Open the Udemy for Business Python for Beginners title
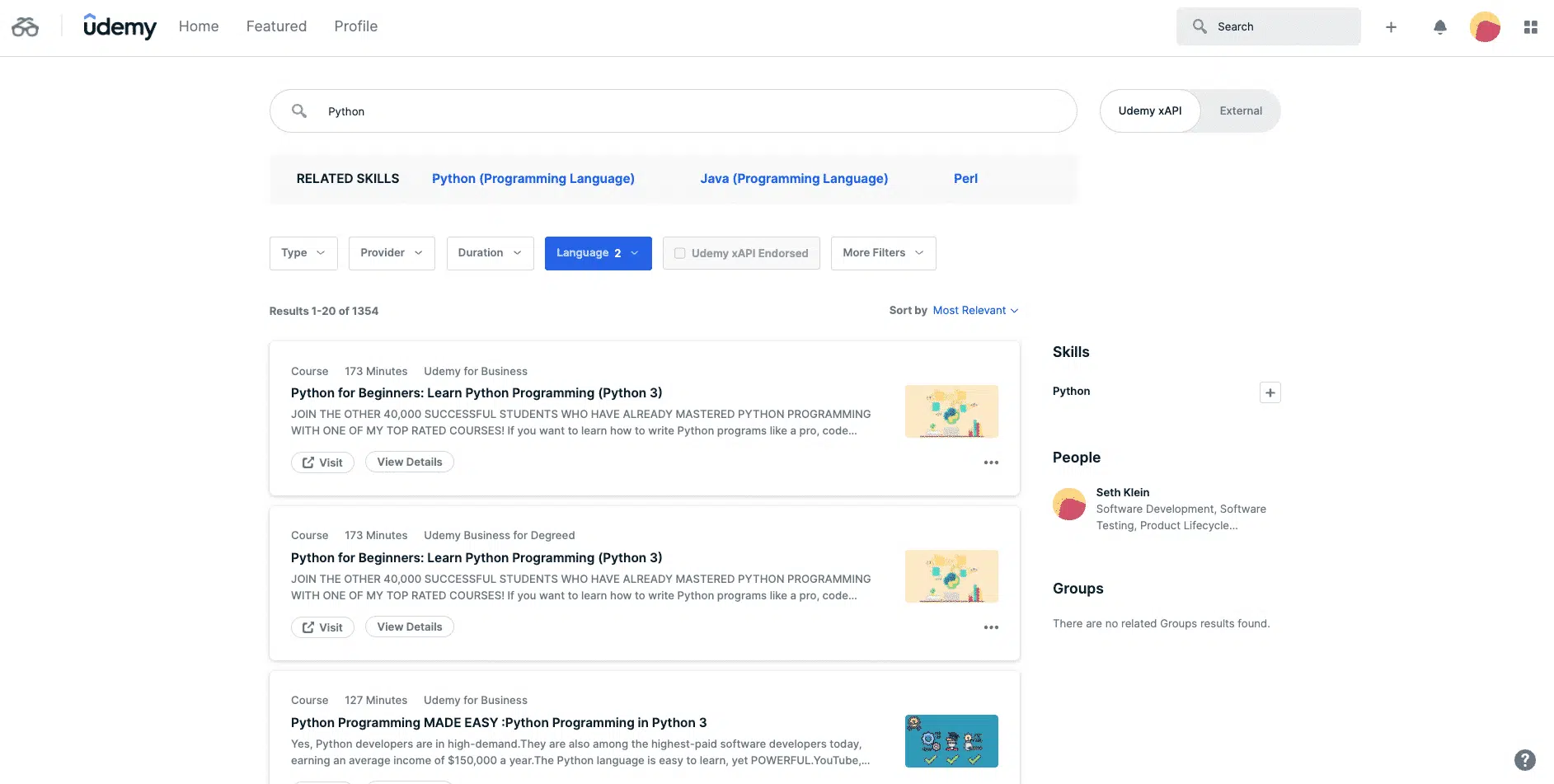 point(477,393)
